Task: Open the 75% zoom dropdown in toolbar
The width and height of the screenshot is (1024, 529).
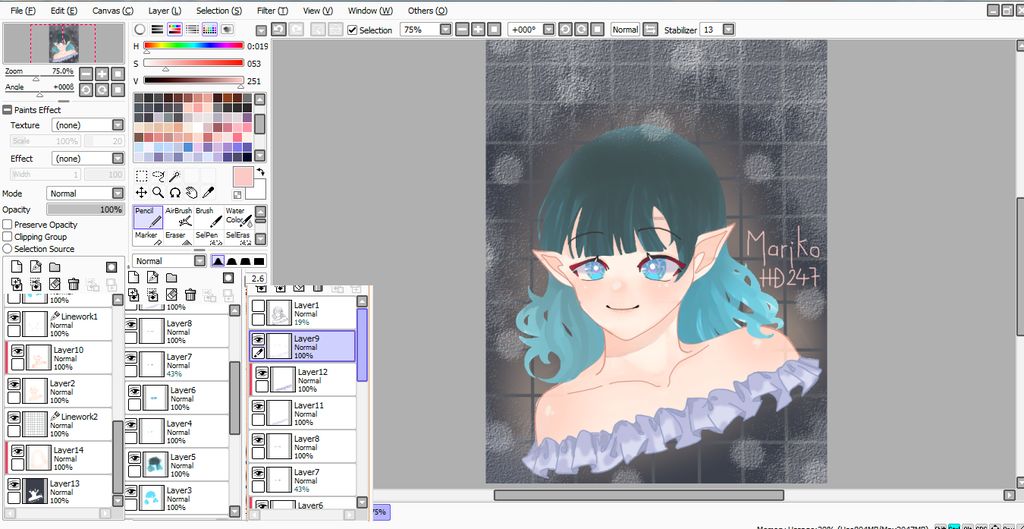Action: point(445,29)
